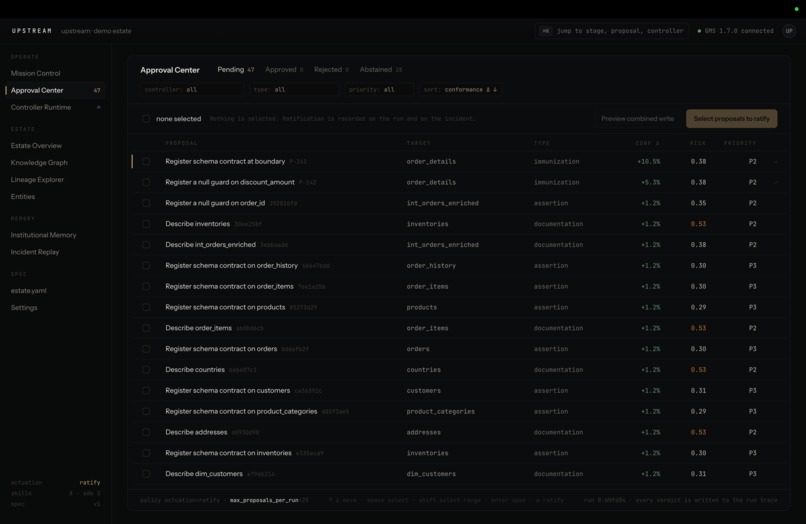Expand arrow on the 'null guard on discount_amount' row
The height and width of the screenshot is (524, 806).
776,182
